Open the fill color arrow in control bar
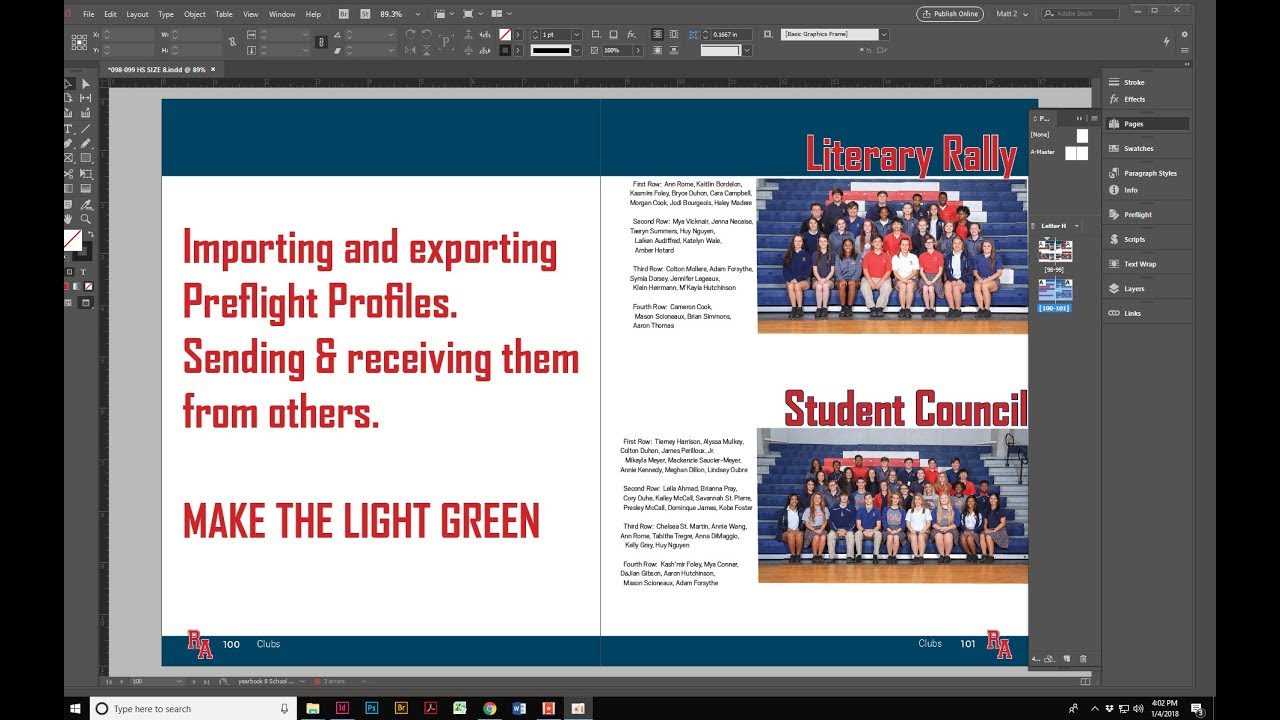1280x720 pixels. click(x=519, y=34)
